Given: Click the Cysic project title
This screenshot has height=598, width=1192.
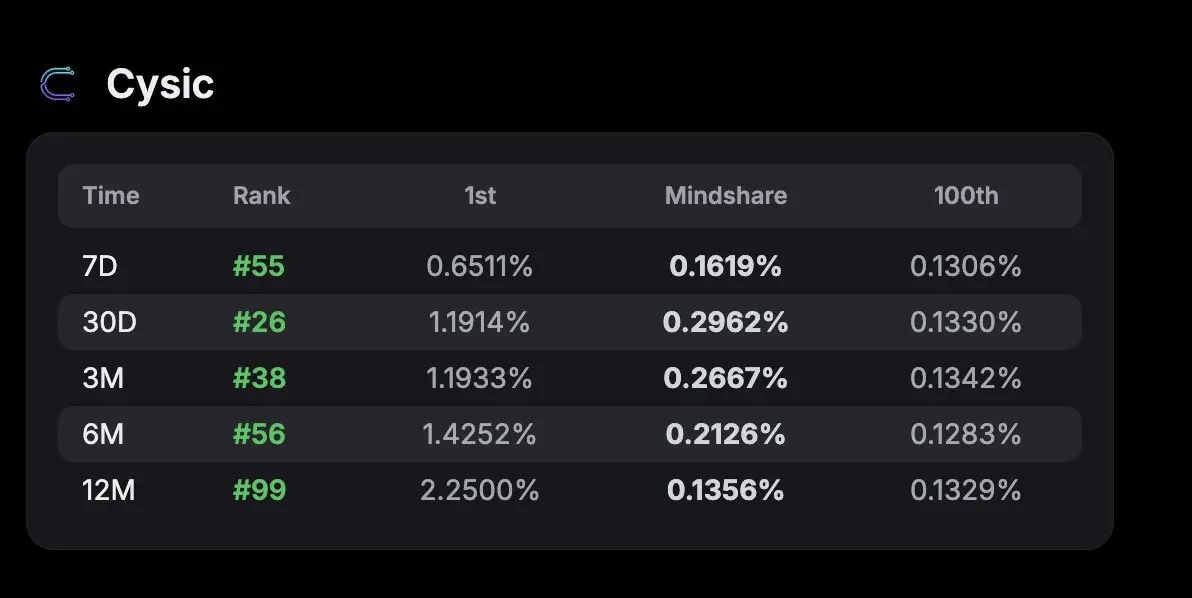Looking at the screenshot, I should click(160, 84).
